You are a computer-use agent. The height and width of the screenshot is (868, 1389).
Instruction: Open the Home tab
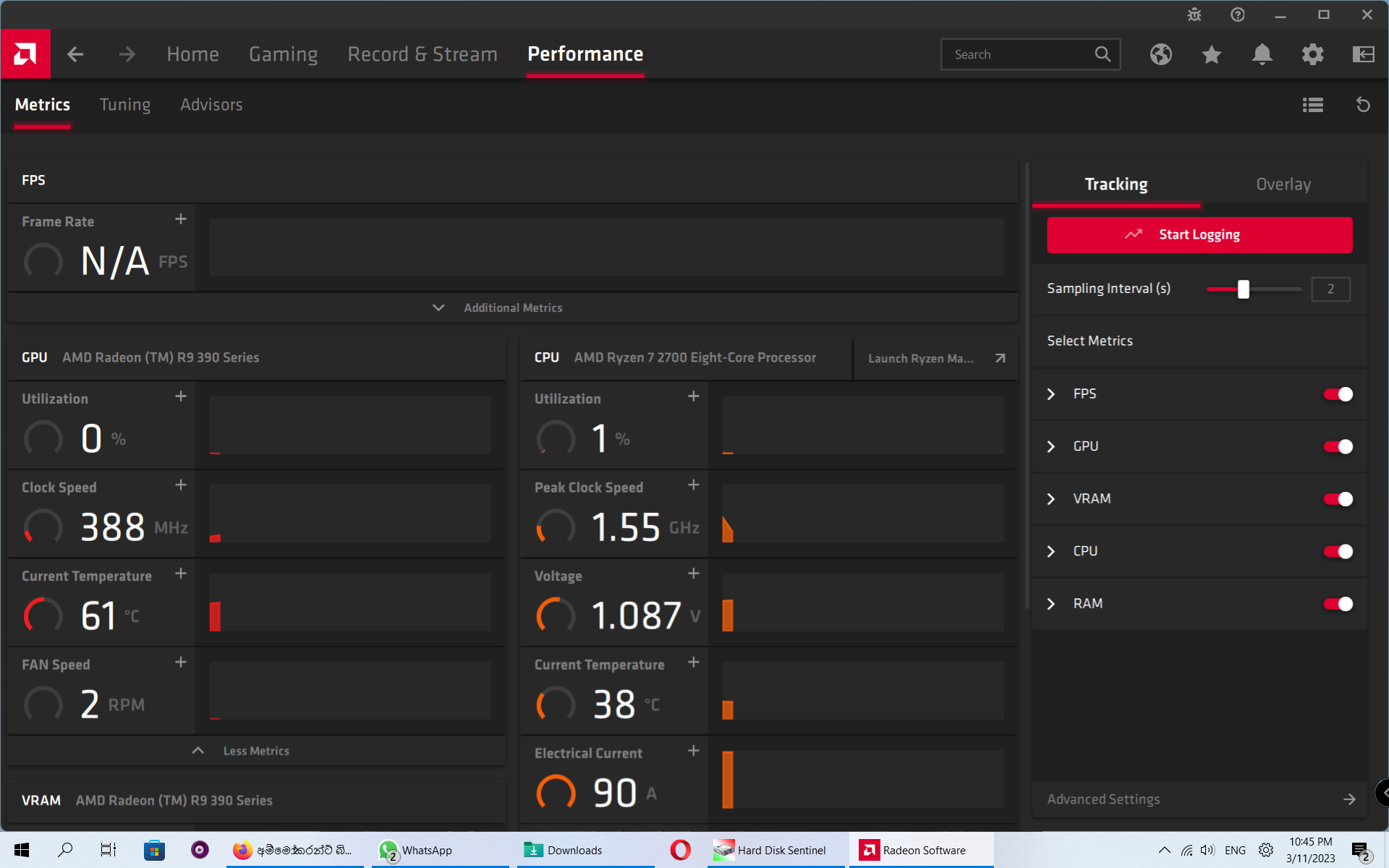coord(192,54)
